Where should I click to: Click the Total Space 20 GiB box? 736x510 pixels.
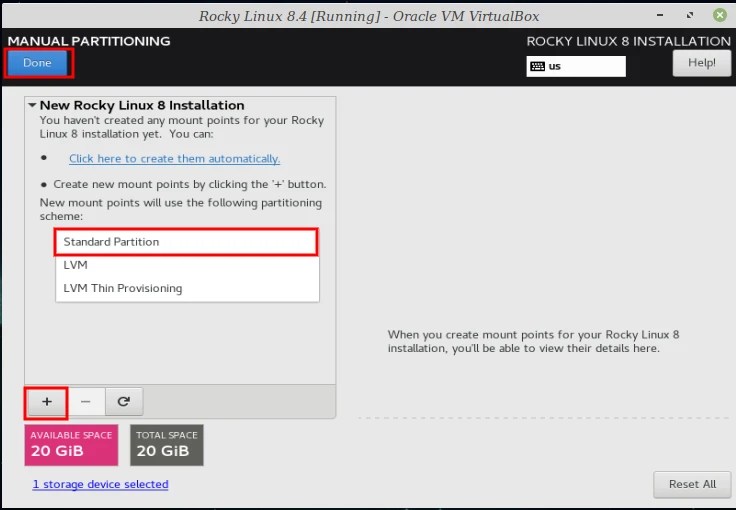coord(167,445)
